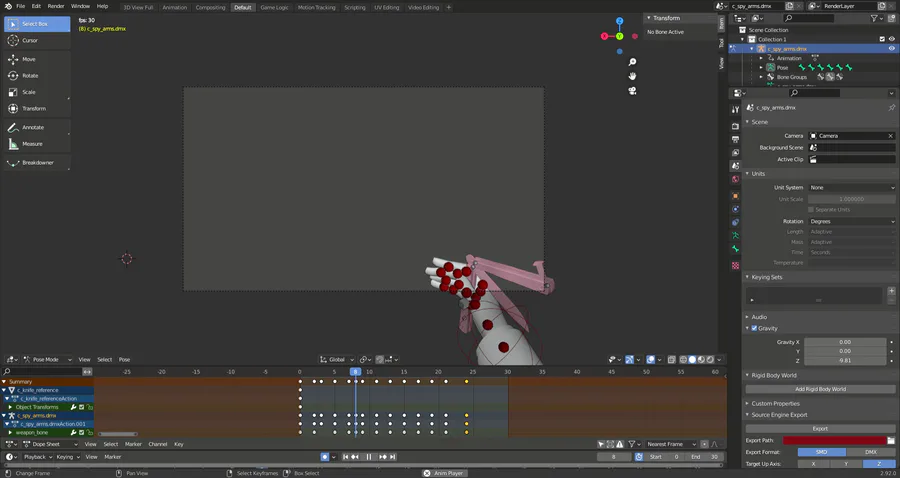Screen dimensions: 900x478
Task: Toggle mute checkbox on Object Transforms channel
Action: pos(82,407)
